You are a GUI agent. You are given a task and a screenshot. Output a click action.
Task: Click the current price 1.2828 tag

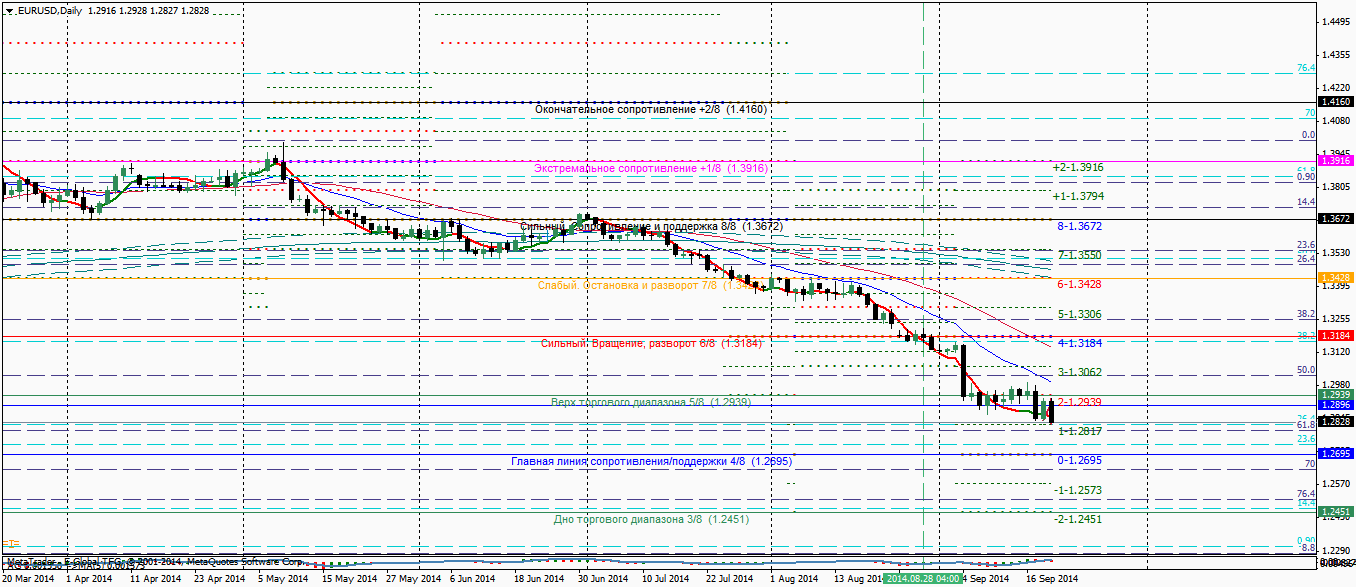coord(1336,422)
